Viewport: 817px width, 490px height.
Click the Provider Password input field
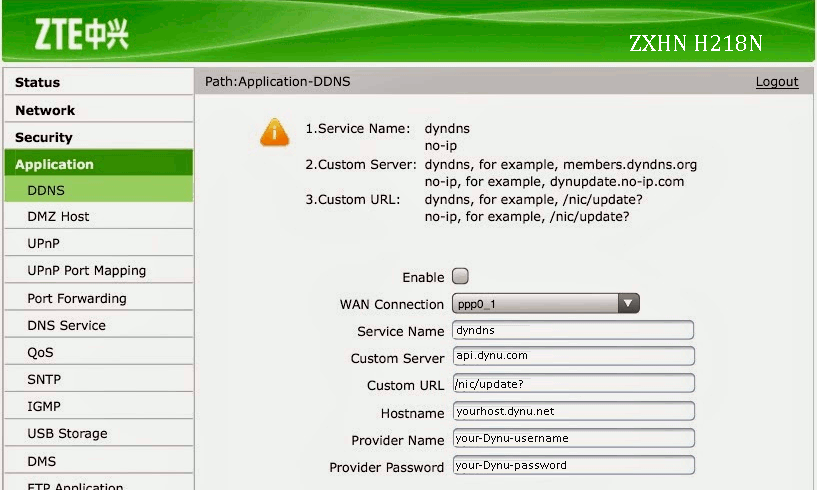coord(573,465)
